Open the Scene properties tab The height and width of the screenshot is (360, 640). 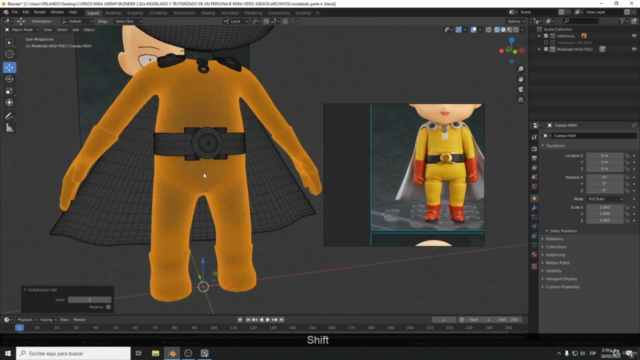click(x=534, y=177)
